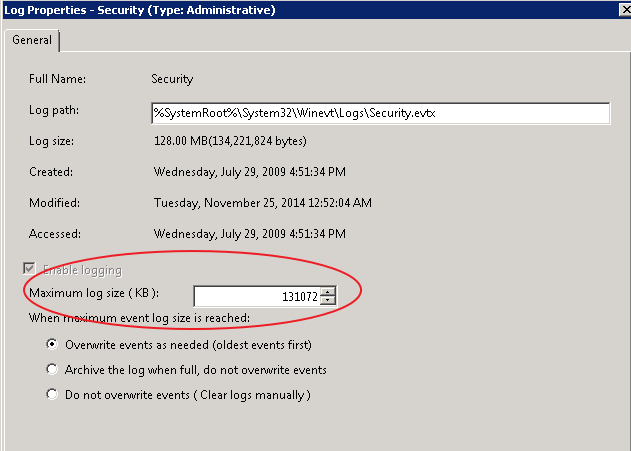Viewport: 631px width, 451px height.
Task: Decrease maximum log size with down arrow
Action: coord(328,300)
